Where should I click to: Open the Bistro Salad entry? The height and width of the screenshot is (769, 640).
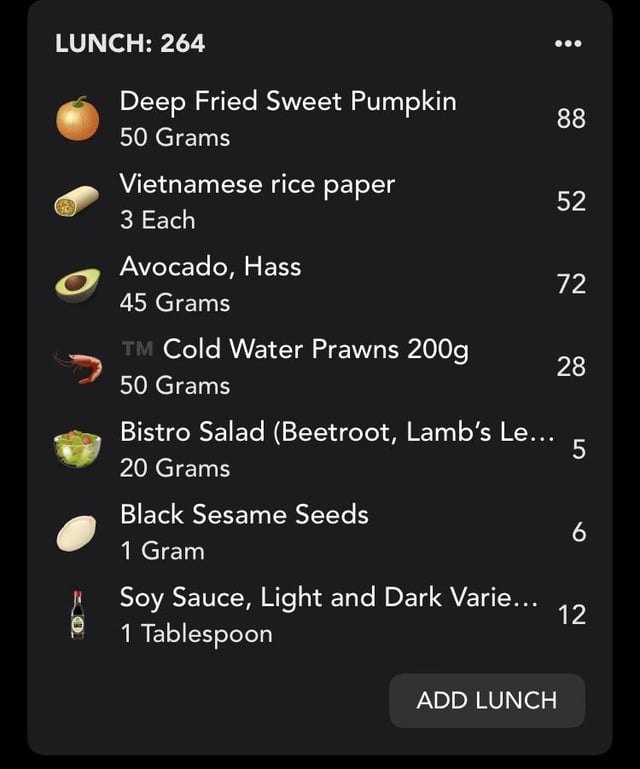[x=320, y=450]
